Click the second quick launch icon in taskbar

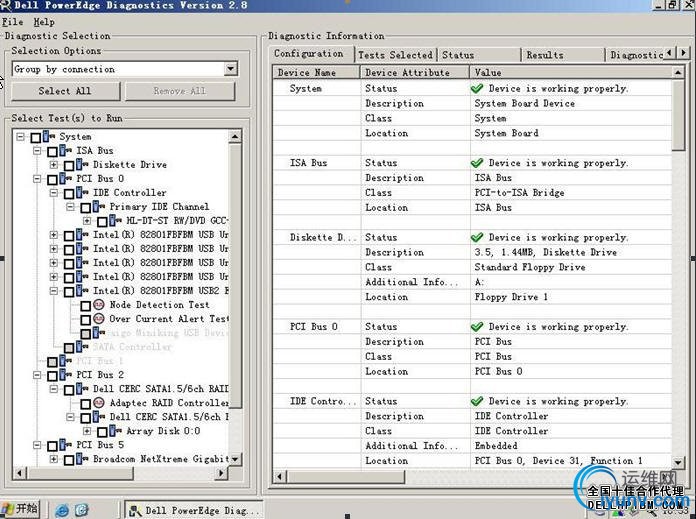[82, 510]
